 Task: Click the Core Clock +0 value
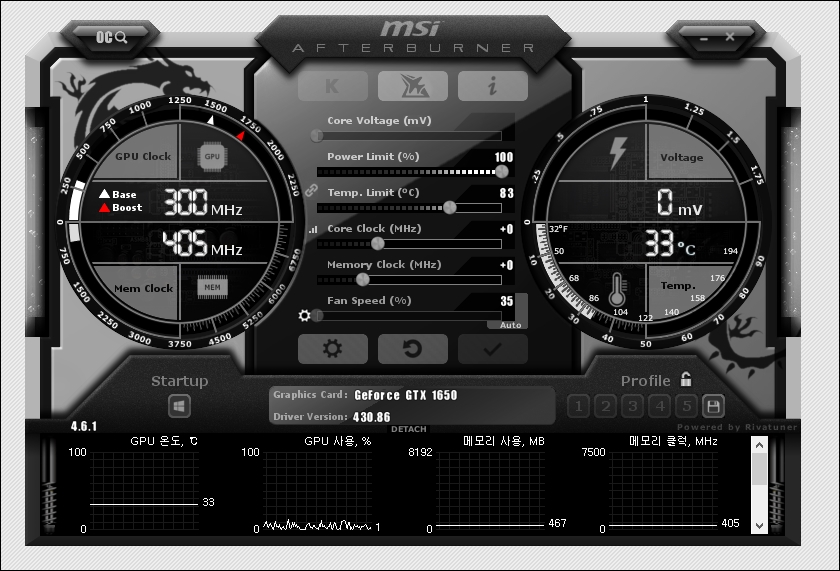506,229
